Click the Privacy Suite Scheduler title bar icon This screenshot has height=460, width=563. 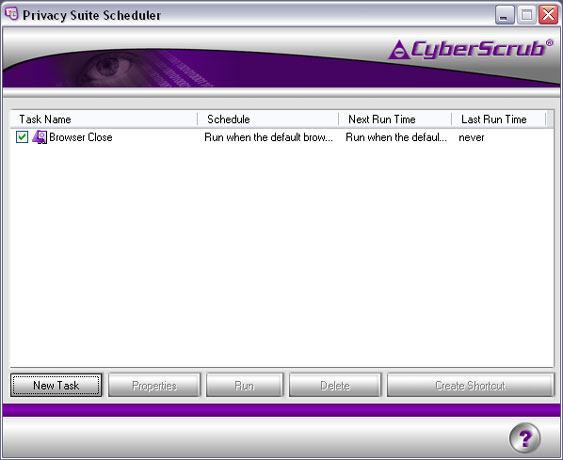[11, 14]
